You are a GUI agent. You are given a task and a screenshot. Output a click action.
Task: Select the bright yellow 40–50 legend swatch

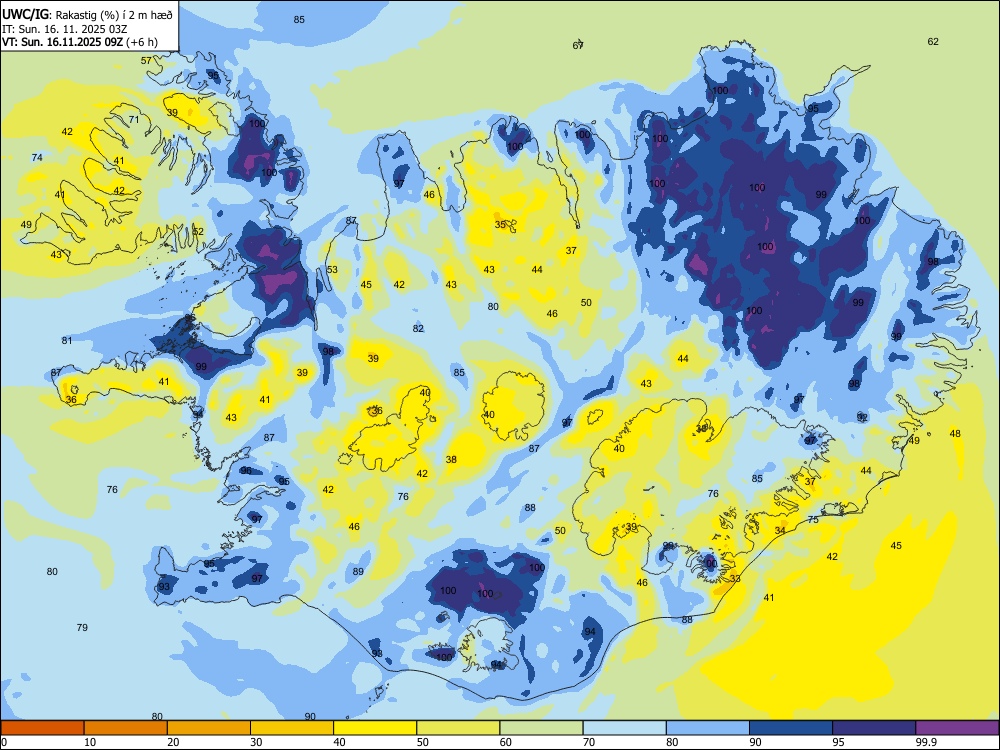(x=375, y=728)
